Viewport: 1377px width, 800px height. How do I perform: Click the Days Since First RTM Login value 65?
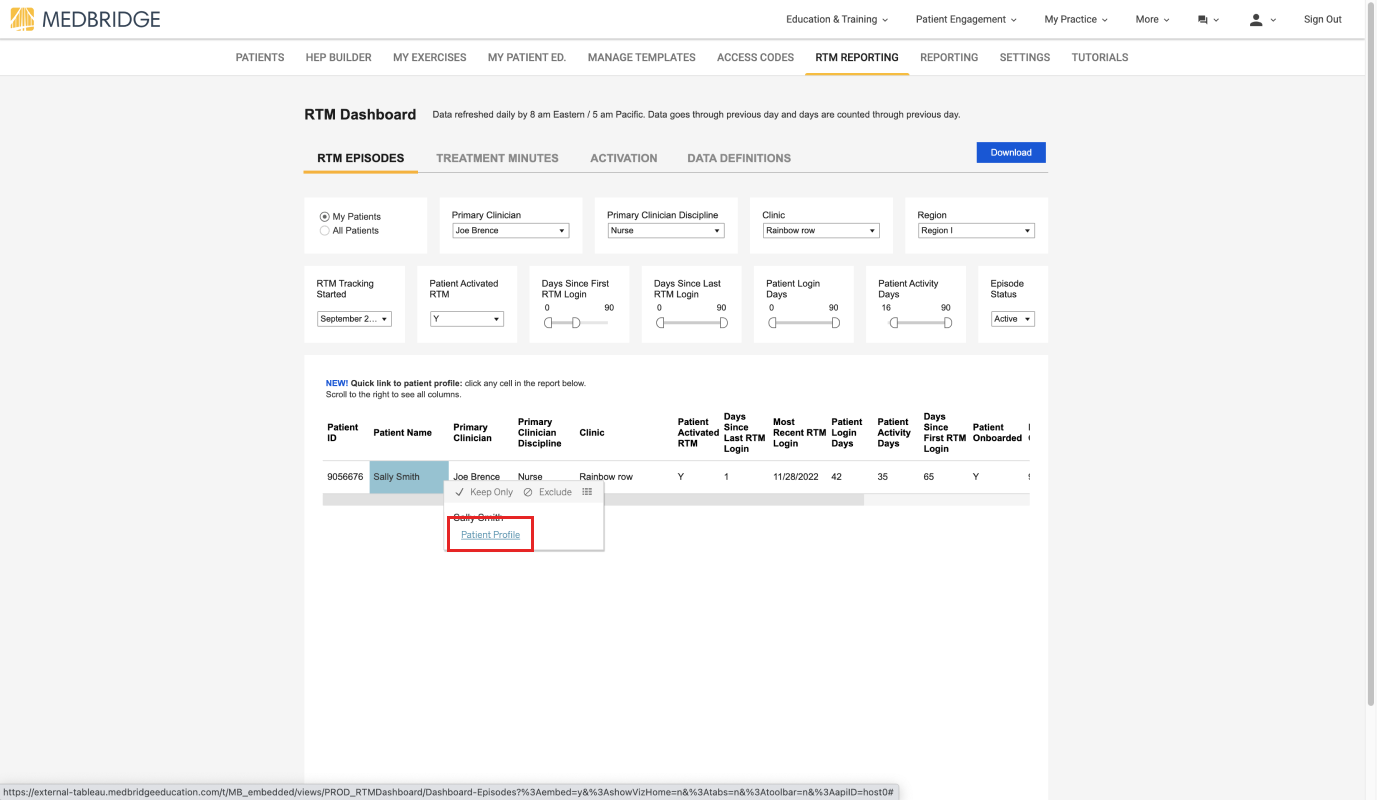(x=929, y=477)
